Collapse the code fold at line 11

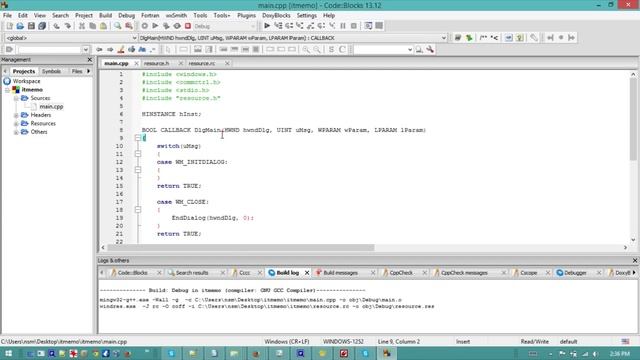138,154
